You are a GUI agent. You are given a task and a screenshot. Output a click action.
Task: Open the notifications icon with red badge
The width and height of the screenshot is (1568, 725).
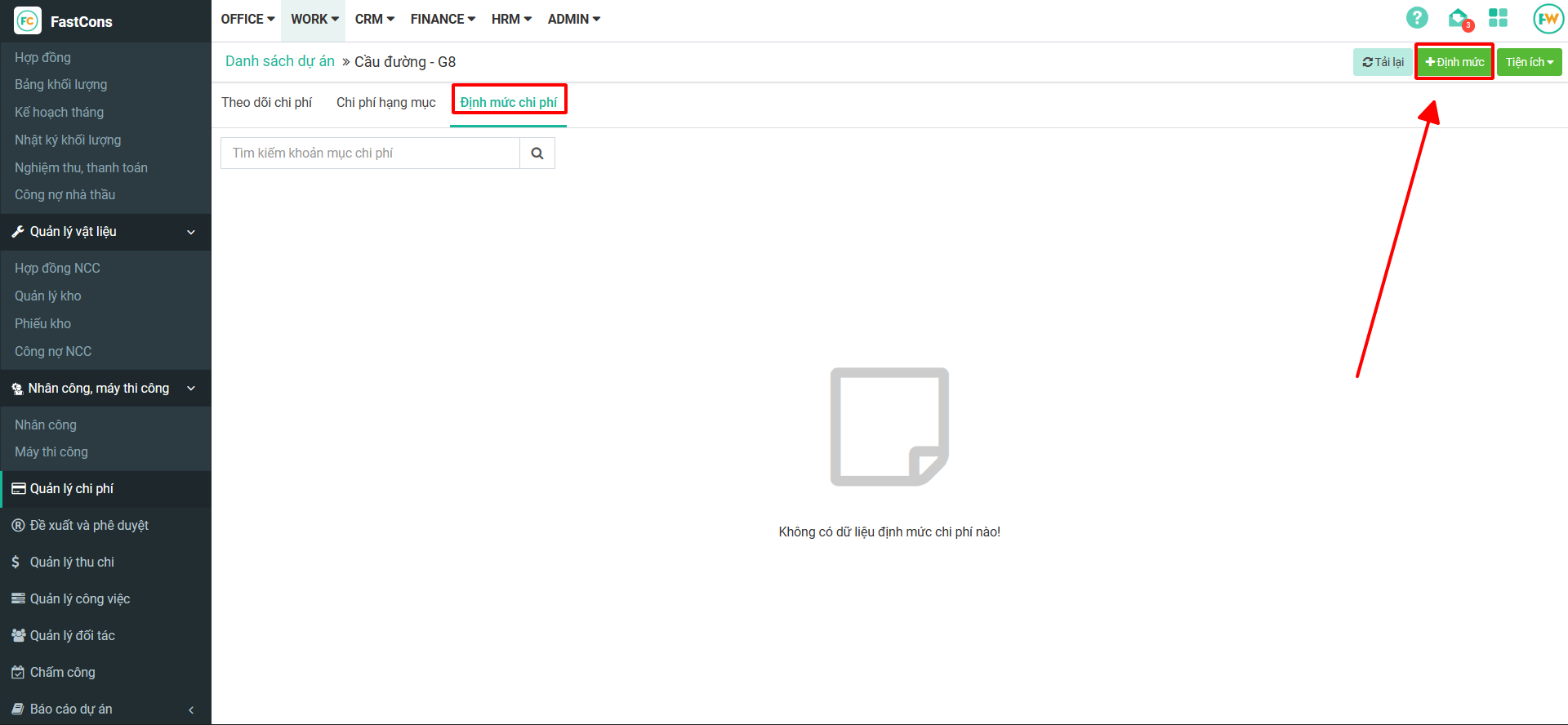(1459, 18)
